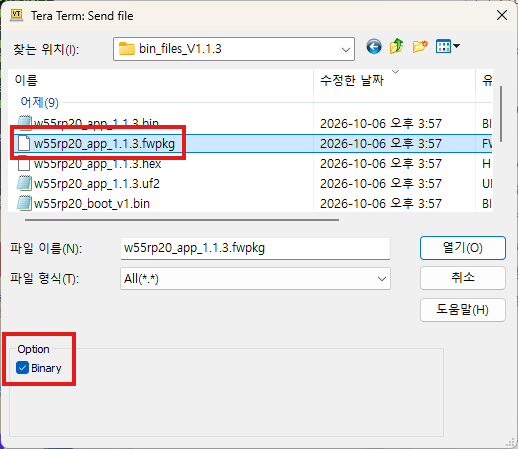
Task: Sort by 이름 column header
Action: coord(161,80)
